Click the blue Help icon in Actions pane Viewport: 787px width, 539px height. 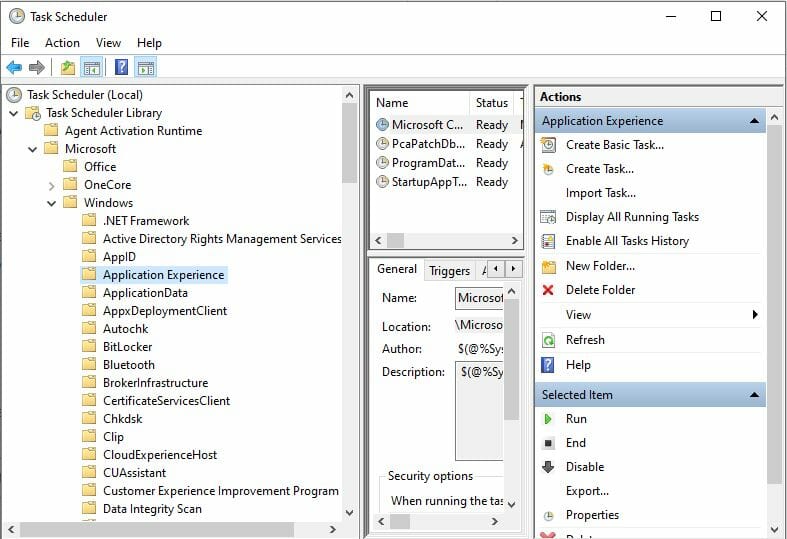point(548,365)
